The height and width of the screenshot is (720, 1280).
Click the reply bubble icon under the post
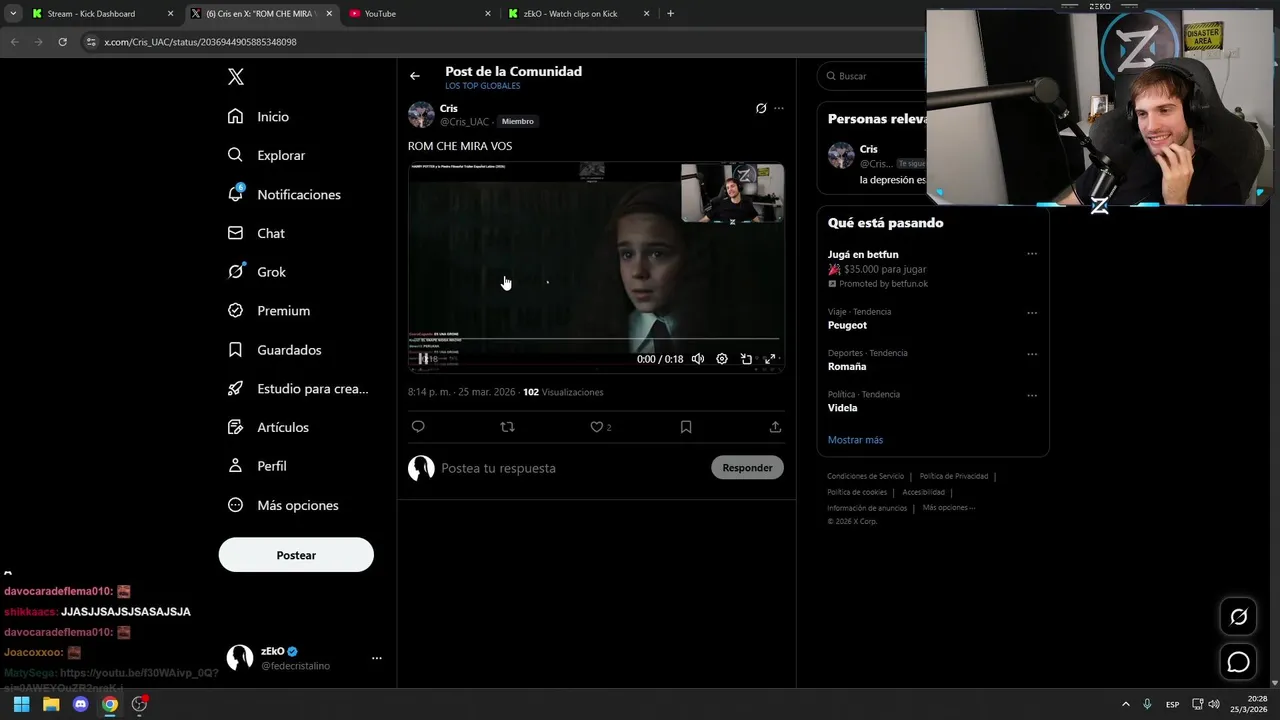point(418,427)
